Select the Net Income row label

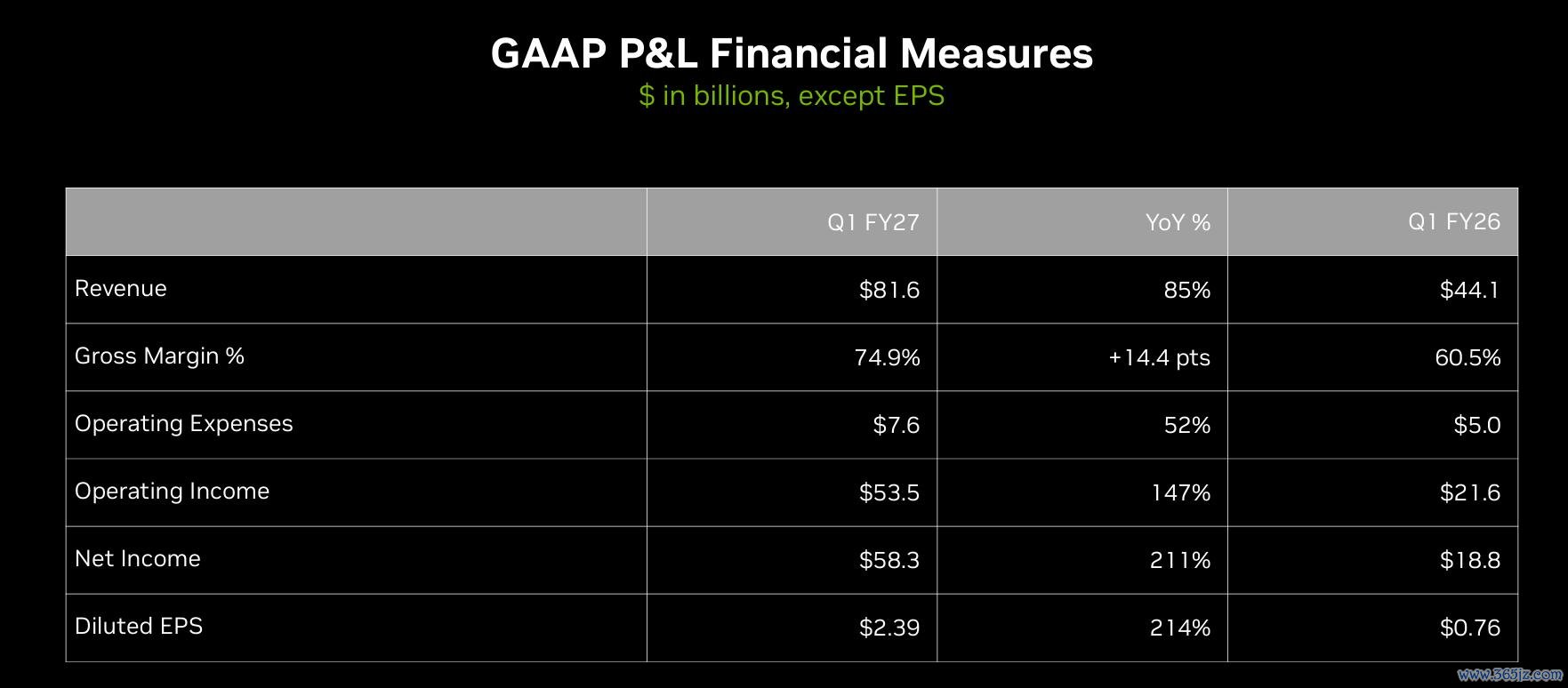tap(138, 559)
